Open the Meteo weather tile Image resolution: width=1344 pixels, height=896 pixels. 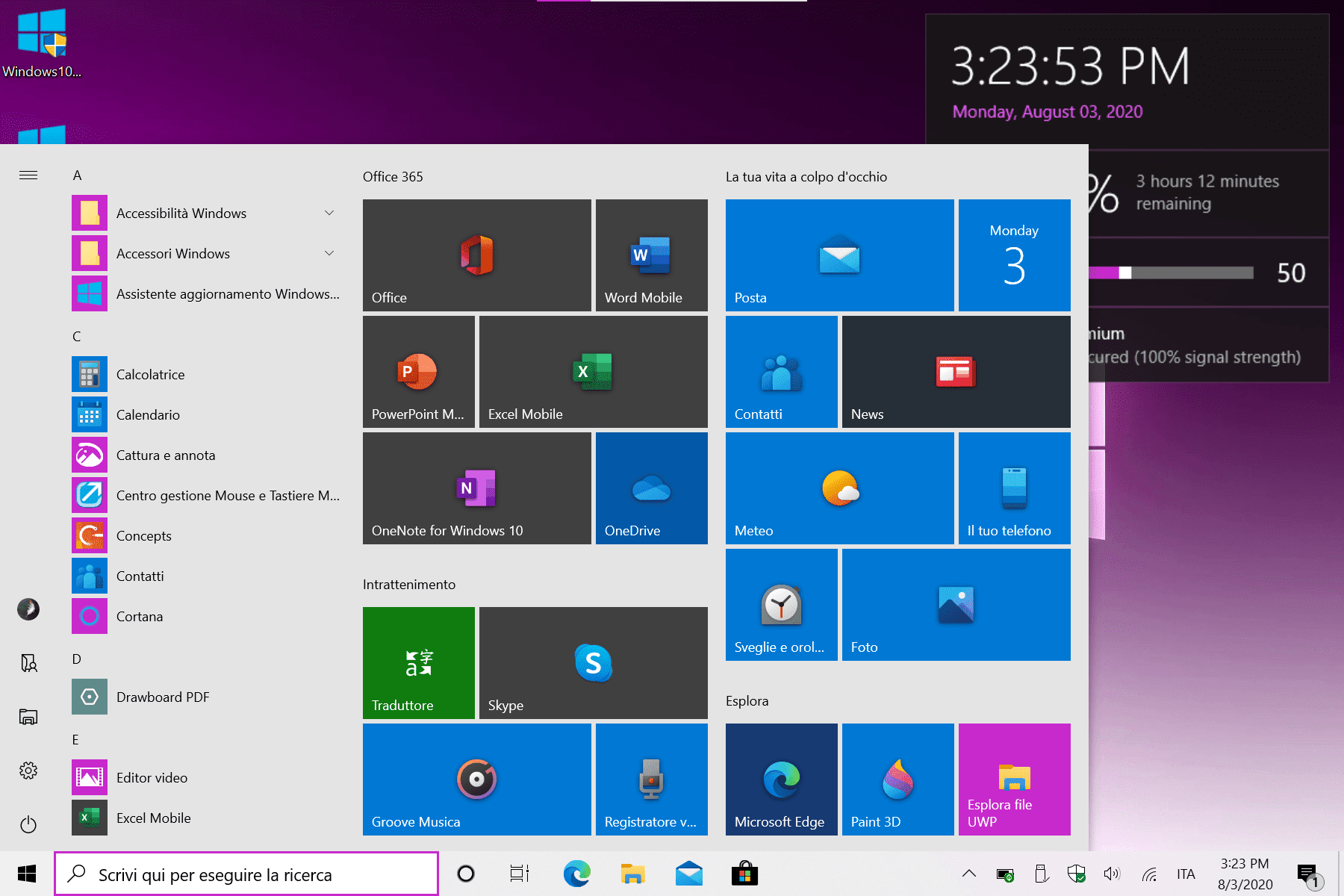(x=839, y=488)
